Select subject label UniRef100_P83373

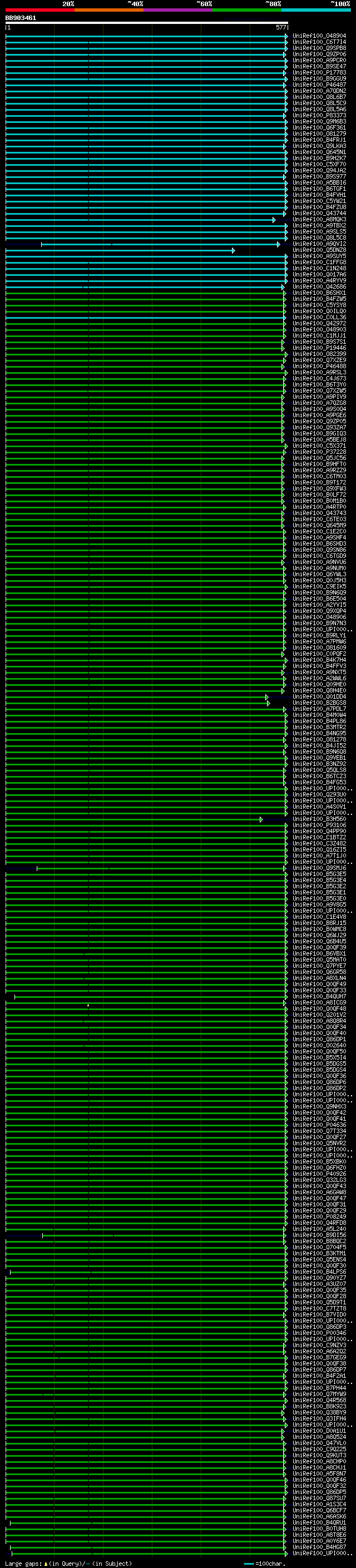319,116
